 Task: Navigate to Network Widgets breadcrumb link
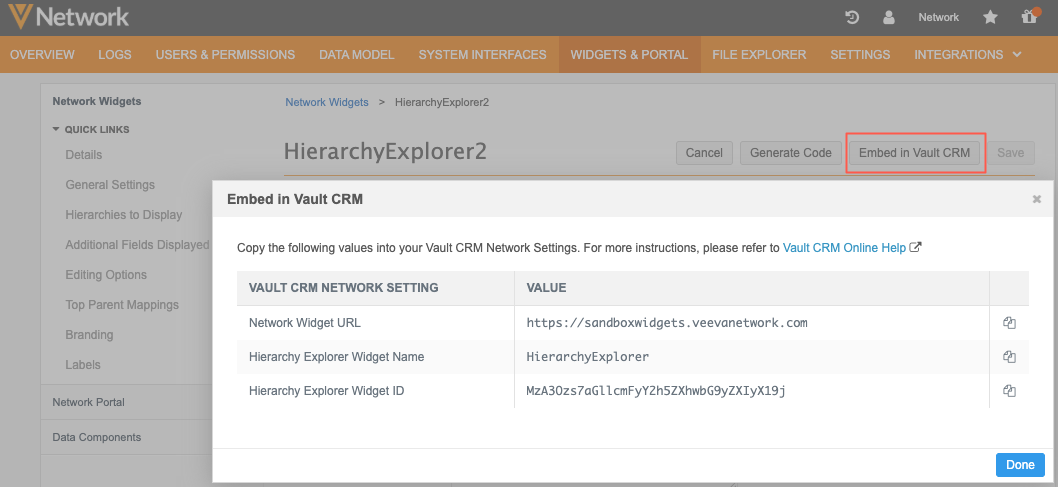[x=326, y=102]
